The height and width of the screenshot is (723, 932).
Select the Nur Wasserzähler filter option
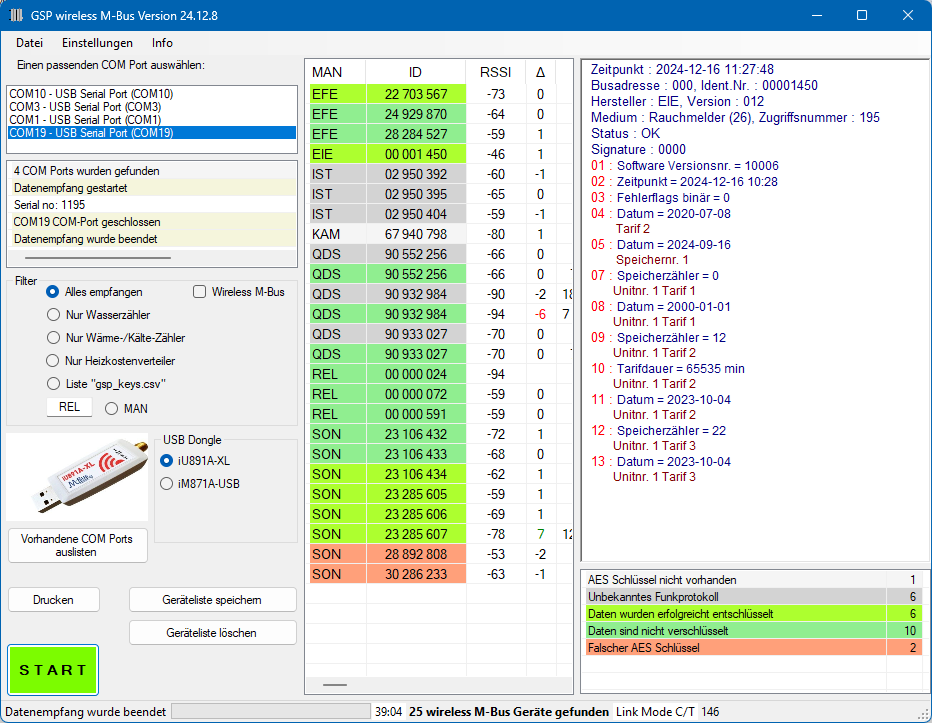(x=53, y=315)
